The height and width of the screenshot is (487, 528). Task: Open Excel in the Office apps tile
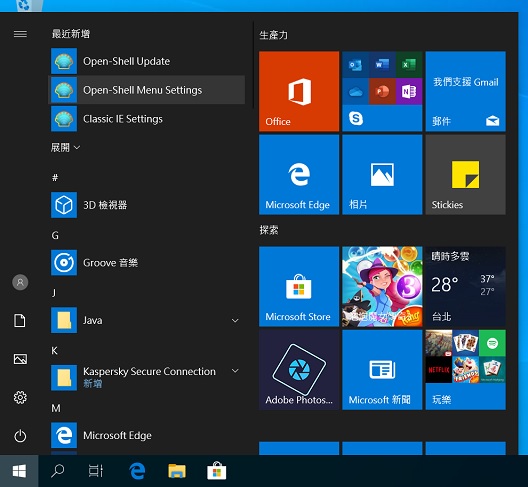(x=409, y=65)
